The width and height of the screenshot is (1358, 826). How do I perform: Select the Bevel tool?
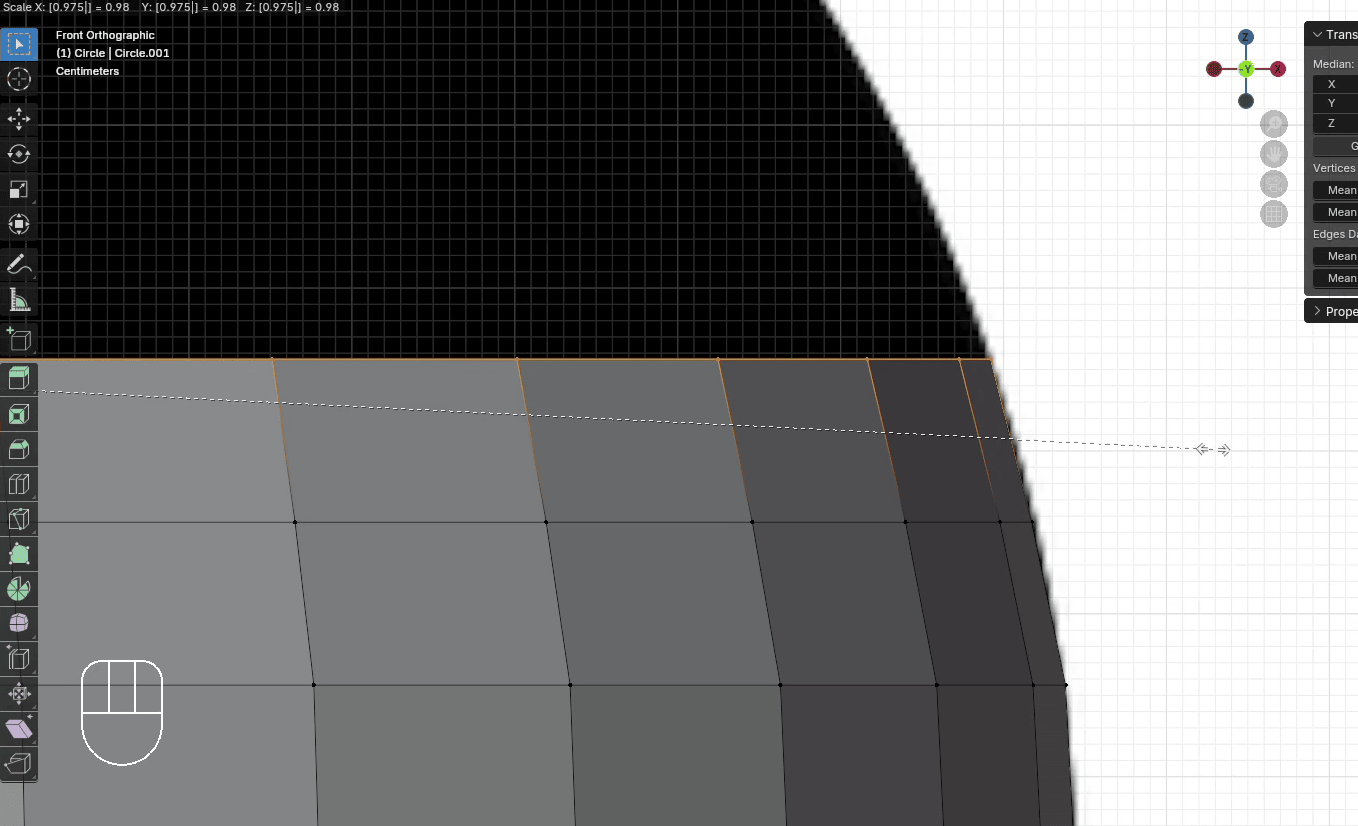(x=19, y=449)
